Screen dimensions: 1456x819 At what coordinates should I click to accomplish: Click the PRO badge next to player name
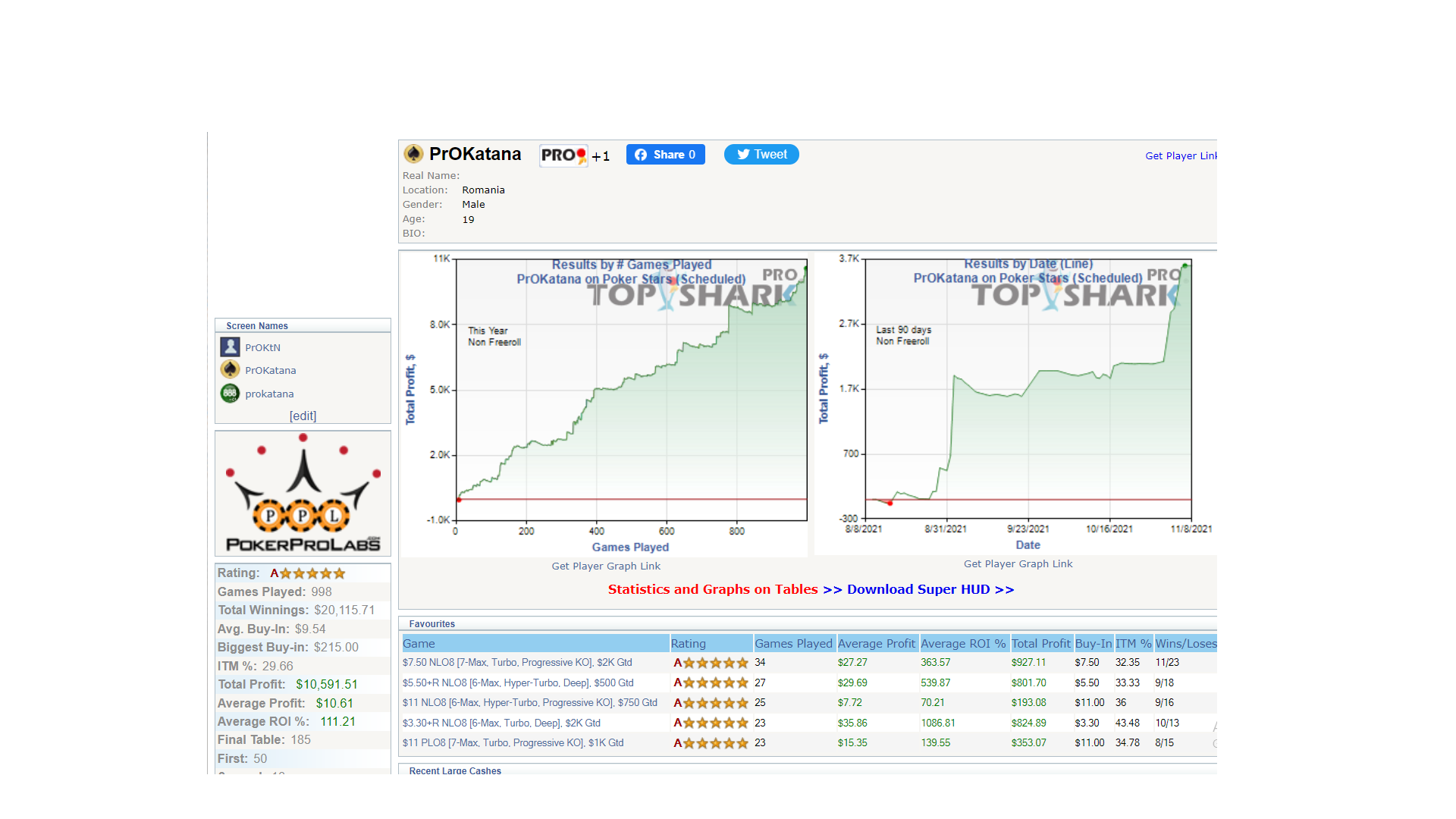coord(563,155)
